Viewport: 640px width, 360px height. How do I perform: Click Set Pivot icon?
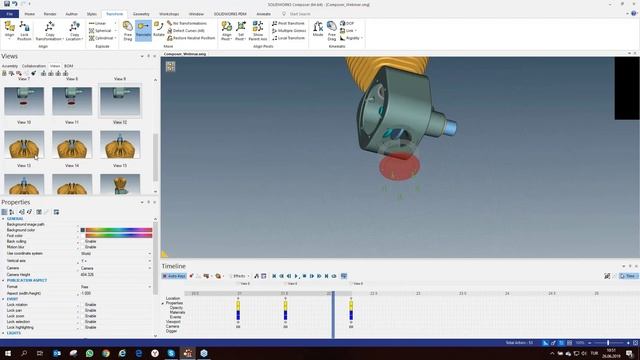click(241, 31)
